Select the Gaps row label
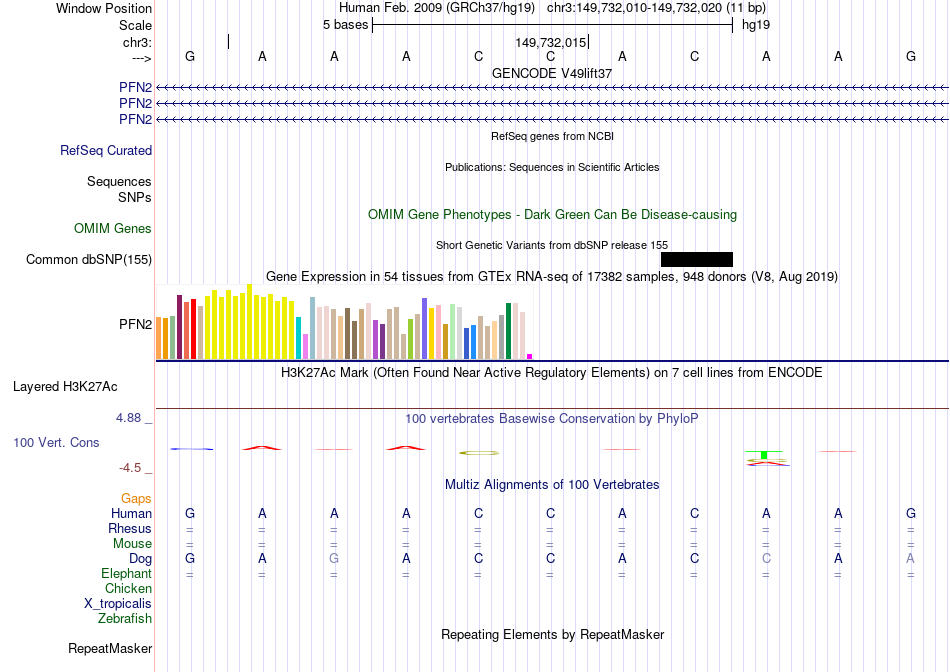This screenshot has width=950, height=672. pos(136,498)
